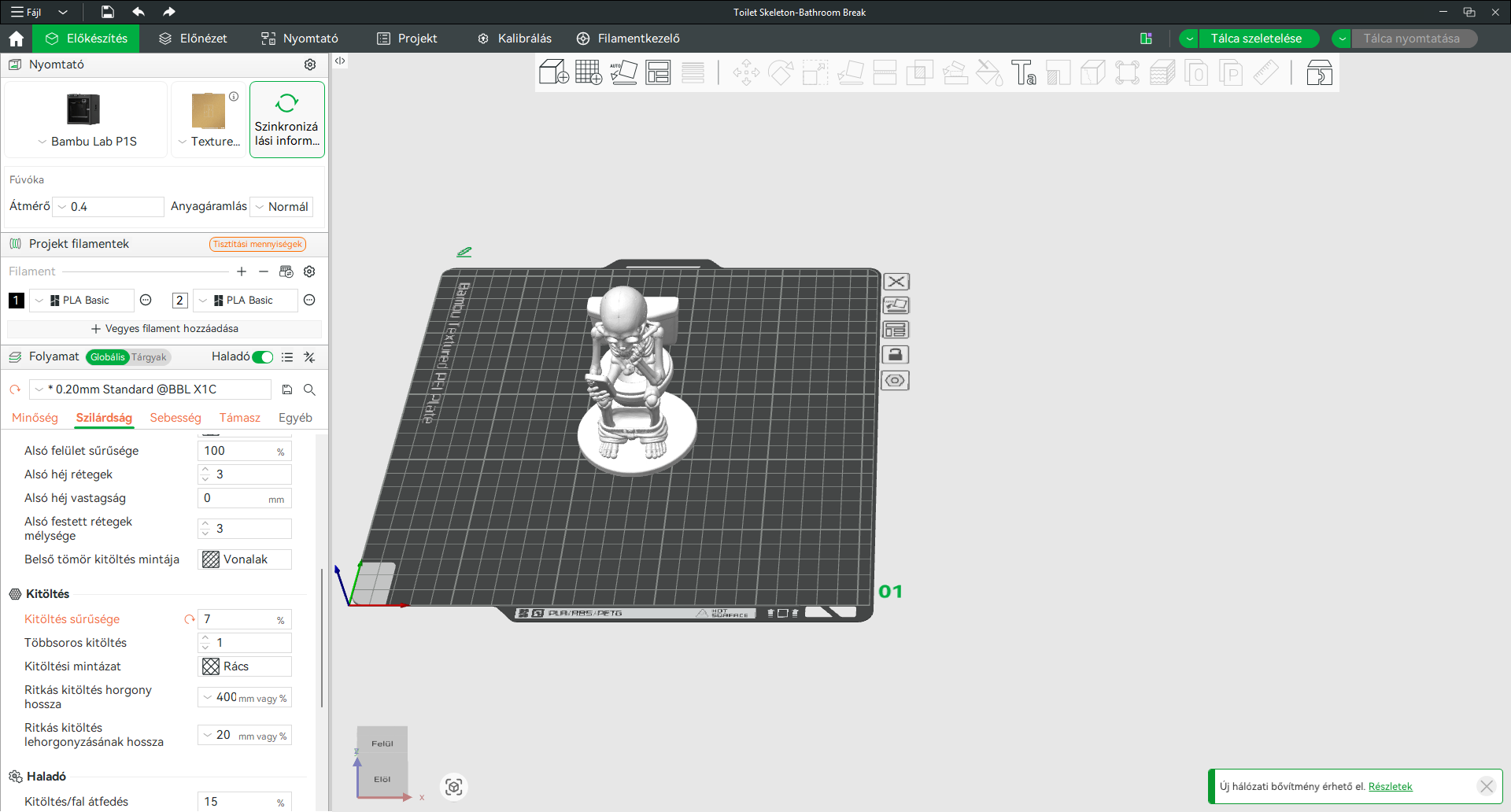Adjust Többsoros kitöltés stepper
This screenshot has height=812, width=1511.
205,643
